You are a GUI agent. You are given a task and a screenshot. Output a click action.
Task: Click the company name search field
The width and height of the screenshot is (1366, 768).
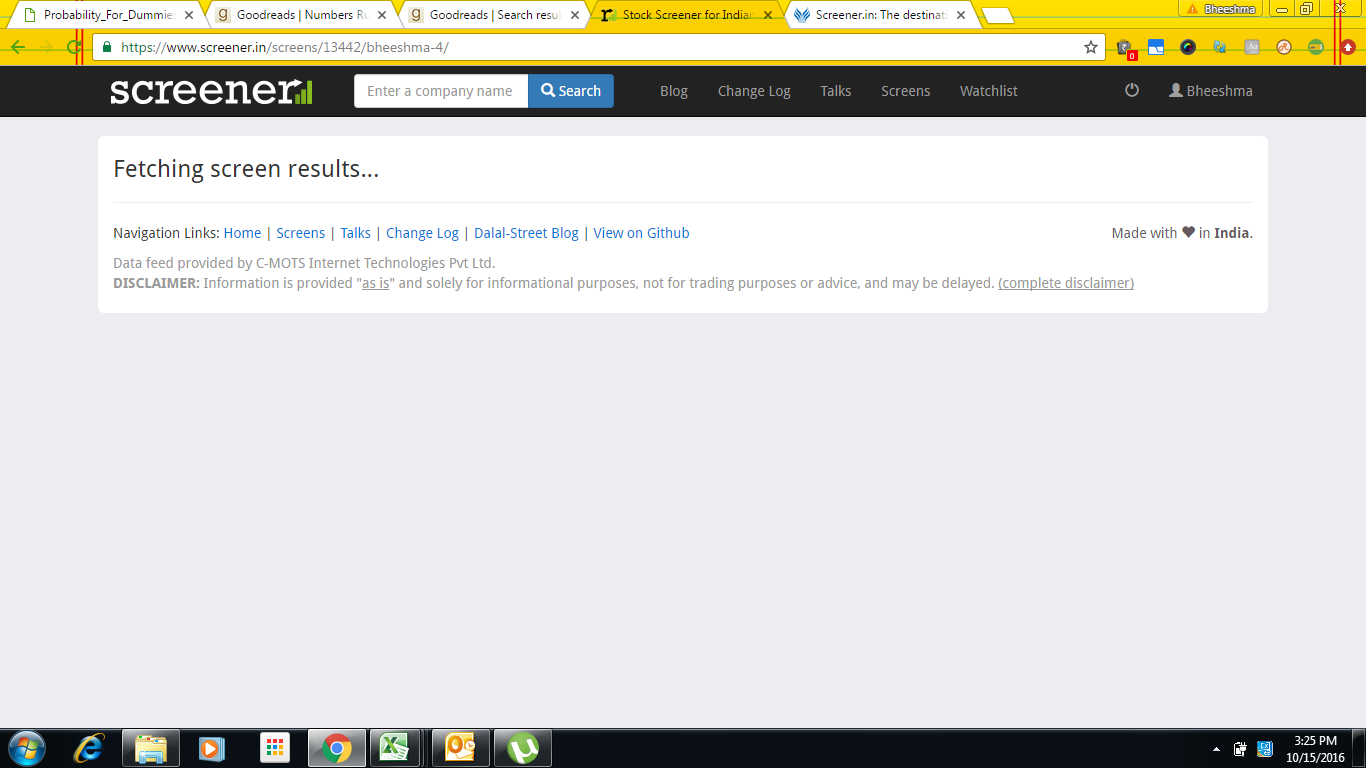(440, 91)
